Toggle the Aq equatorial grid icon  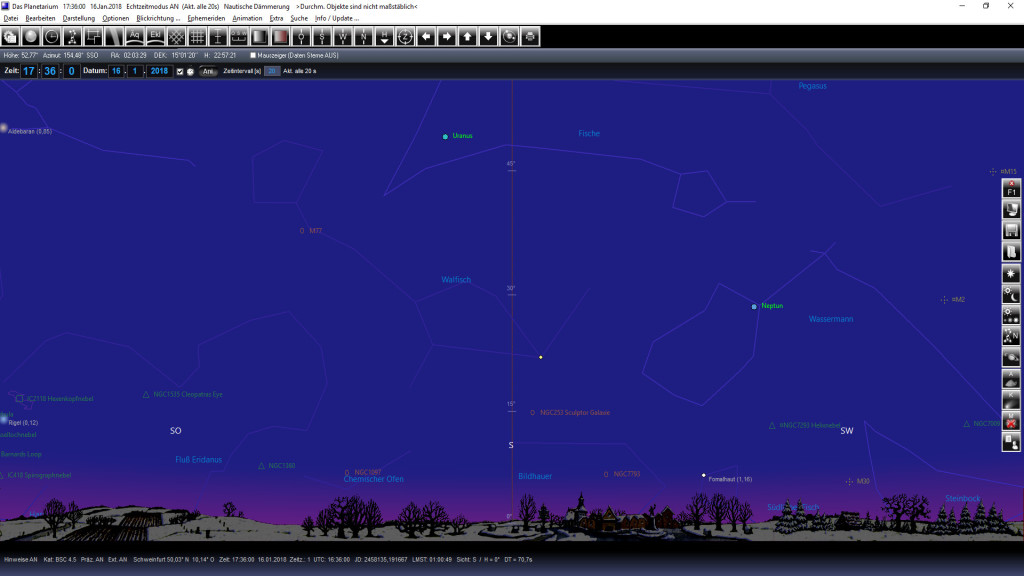(135, 37)
